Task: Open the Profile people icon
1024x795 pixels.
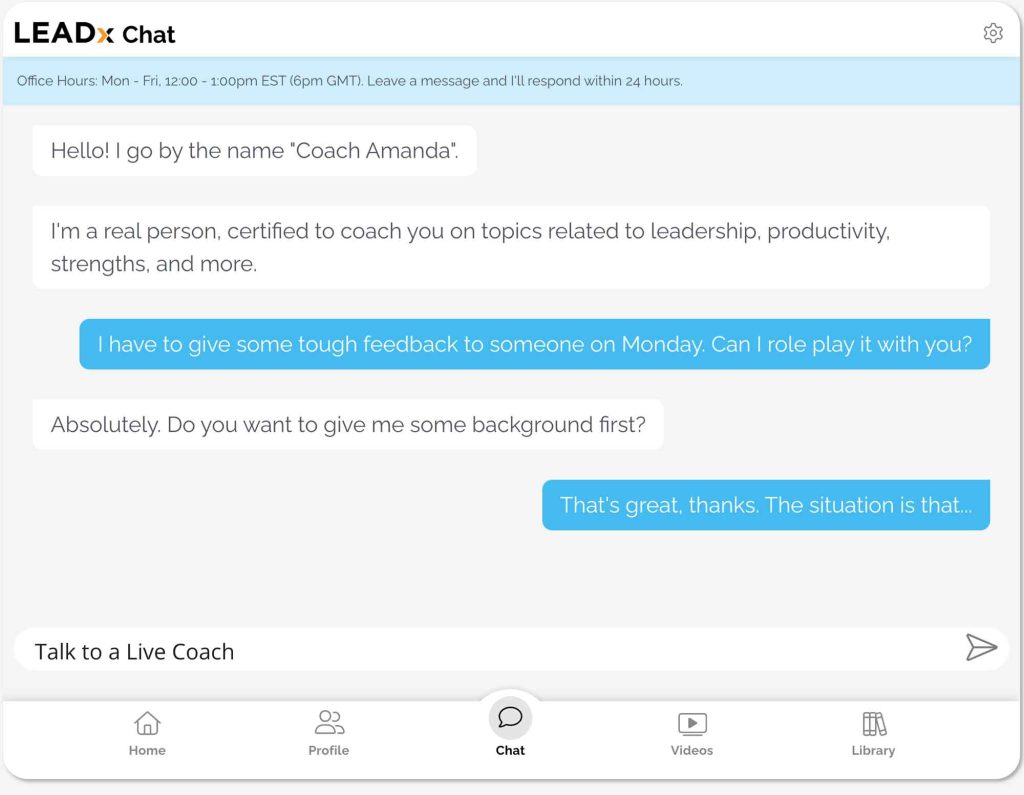Action: point(328,722)
